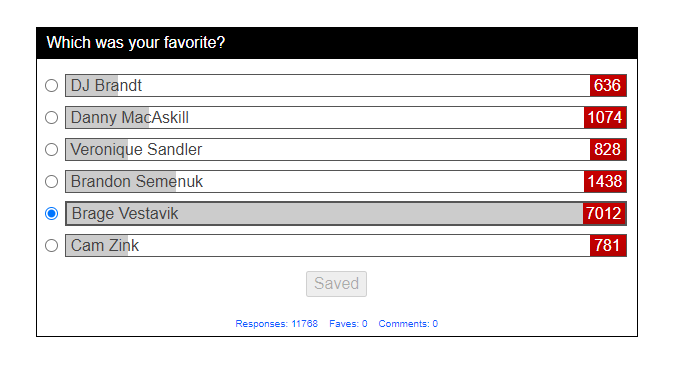This screenshot has height=381, width=681.
Task: Choose Veronique Sandler radio option
Action: [51, 149]
